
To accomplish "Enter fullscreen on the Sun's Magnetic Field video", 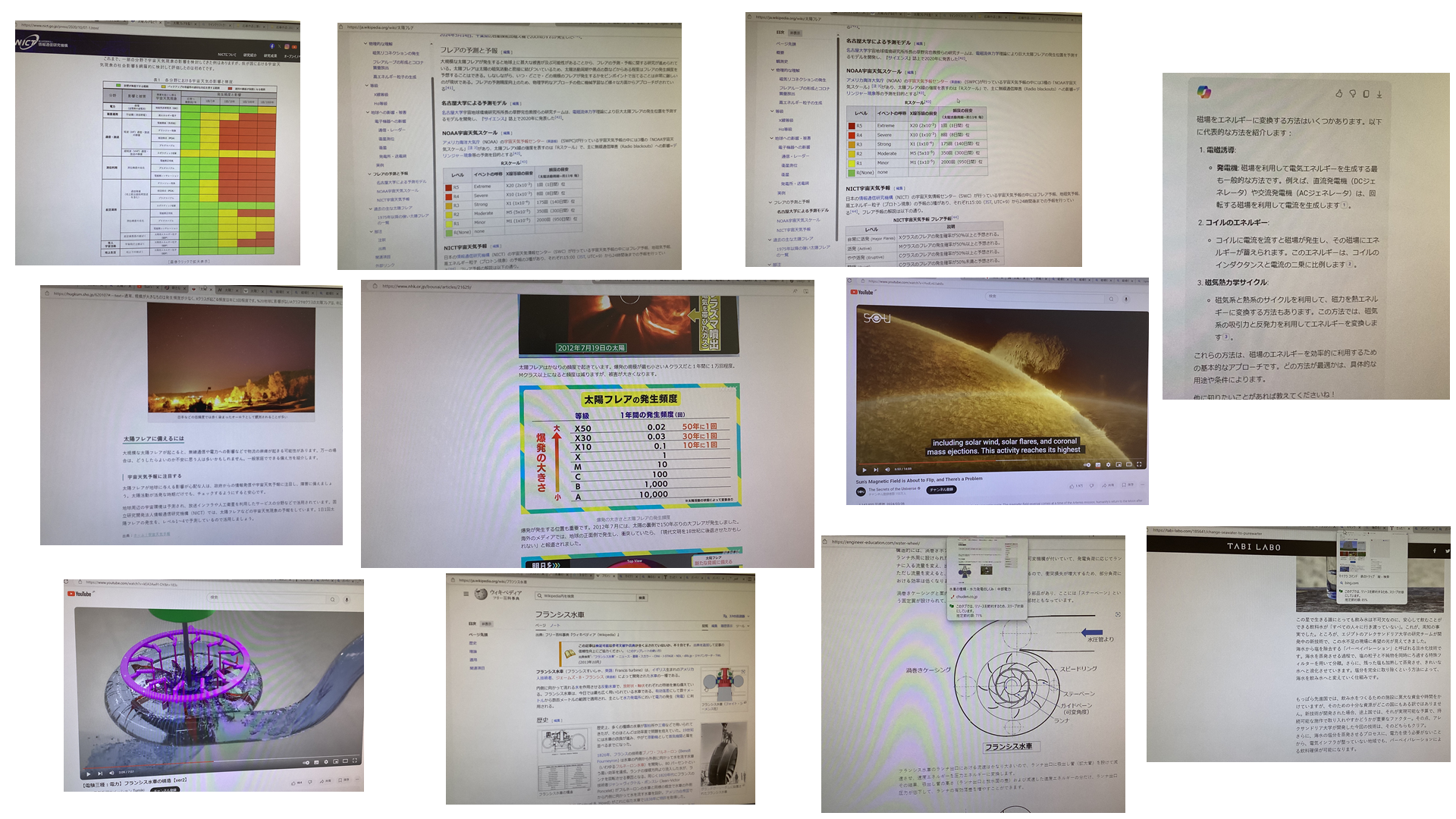I will pyautogui.click(x=1139, y=464).
